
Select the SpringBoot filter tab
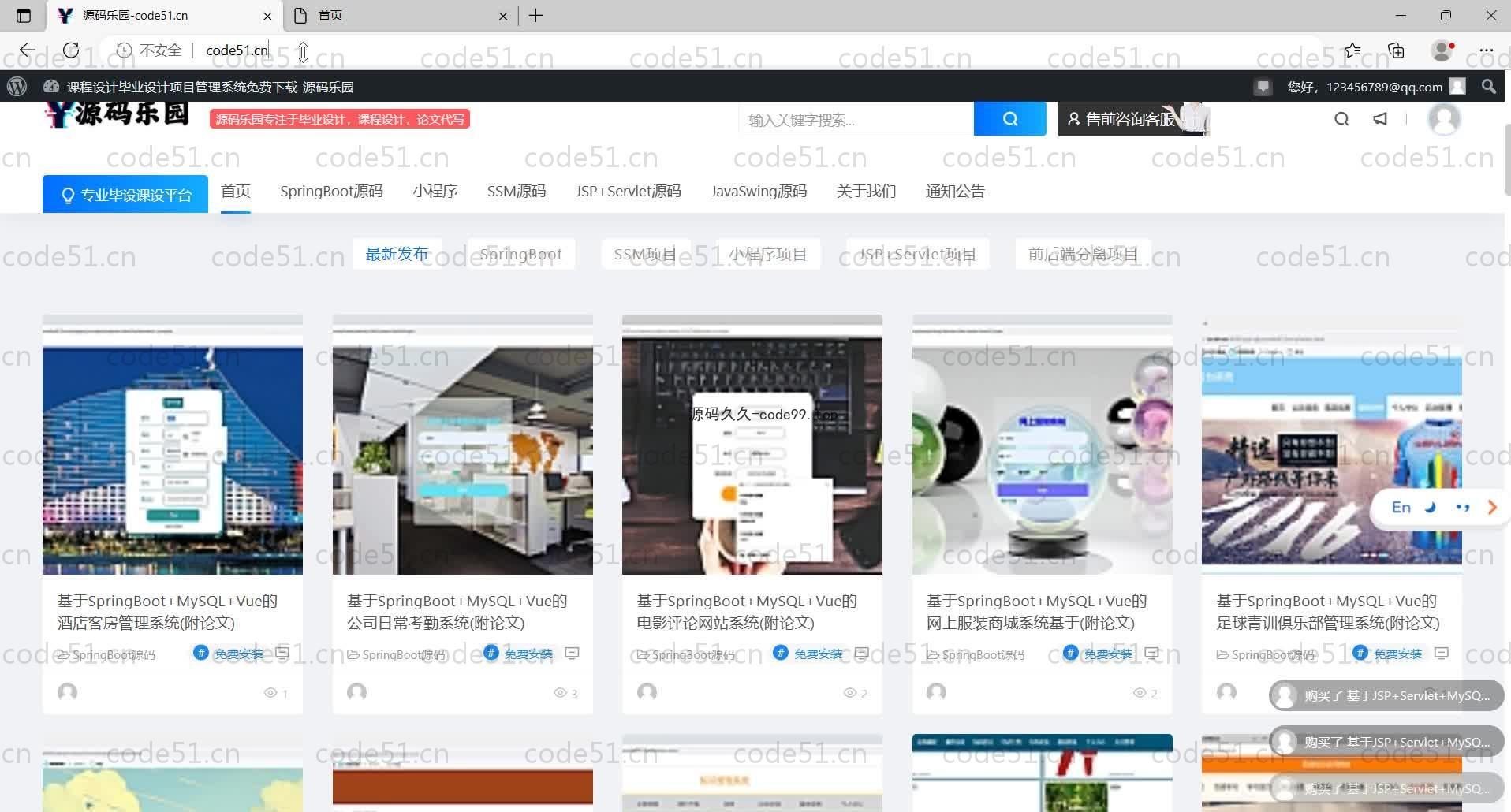click(x=521, y=254)
